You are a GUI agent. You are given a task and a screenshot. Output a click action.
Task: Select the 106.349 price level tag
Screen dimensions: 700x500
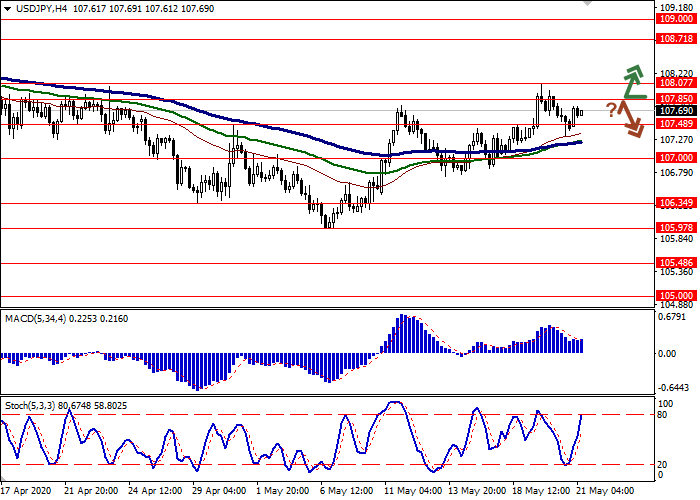point(675,203)
